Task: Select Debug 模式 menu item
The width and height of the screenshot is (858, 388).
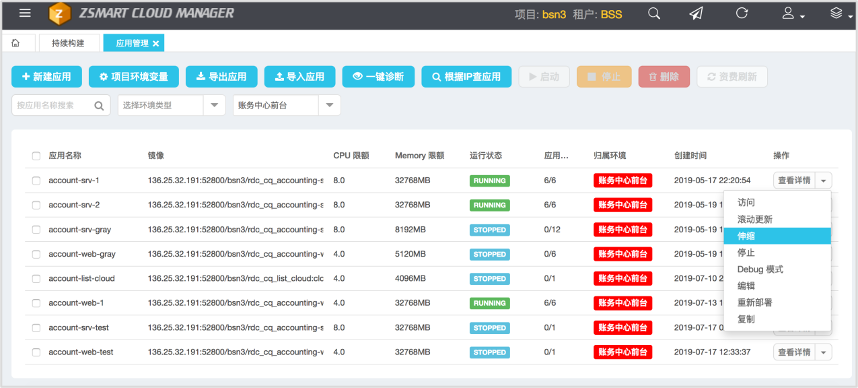Action: coord(777,269)
